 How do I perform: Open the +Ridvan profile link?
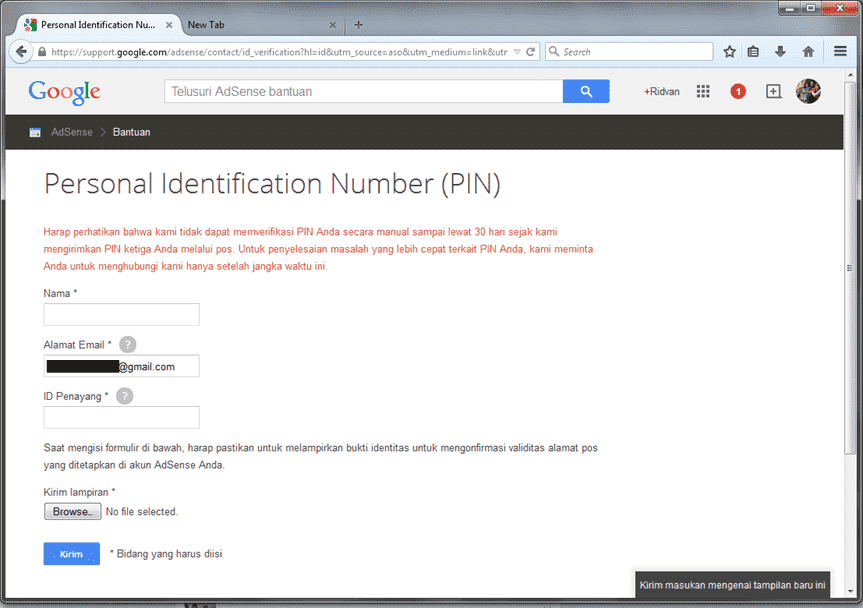click(662, 91)
